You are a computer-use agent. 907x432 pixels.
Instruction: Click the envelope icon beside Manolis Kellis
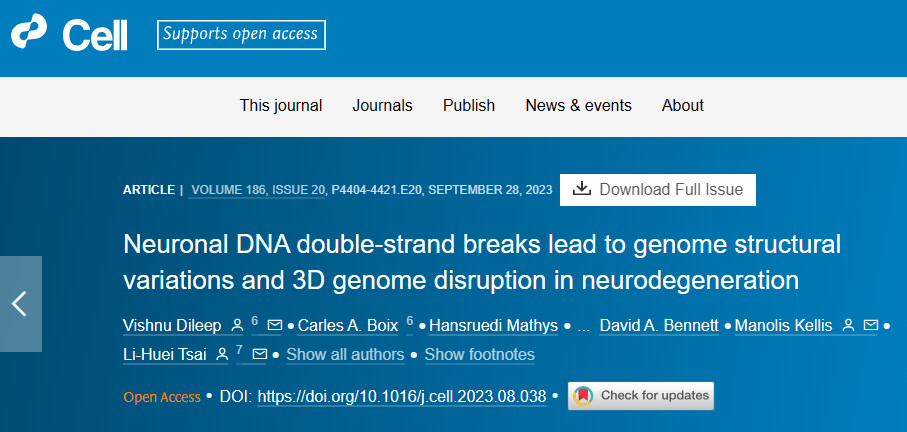pos(870,326)
